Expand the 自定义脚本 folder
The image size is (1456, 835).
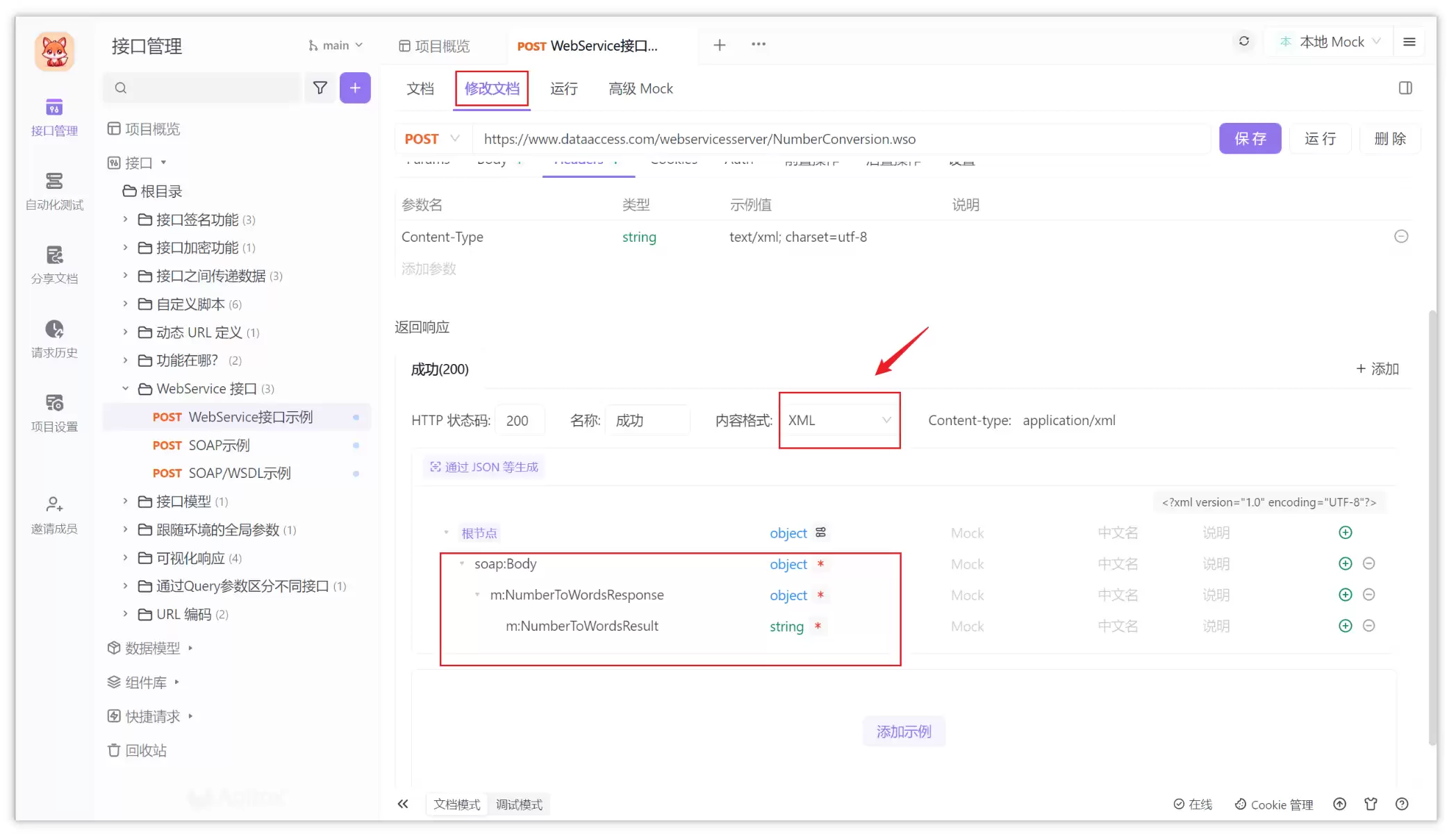[125, 304]
